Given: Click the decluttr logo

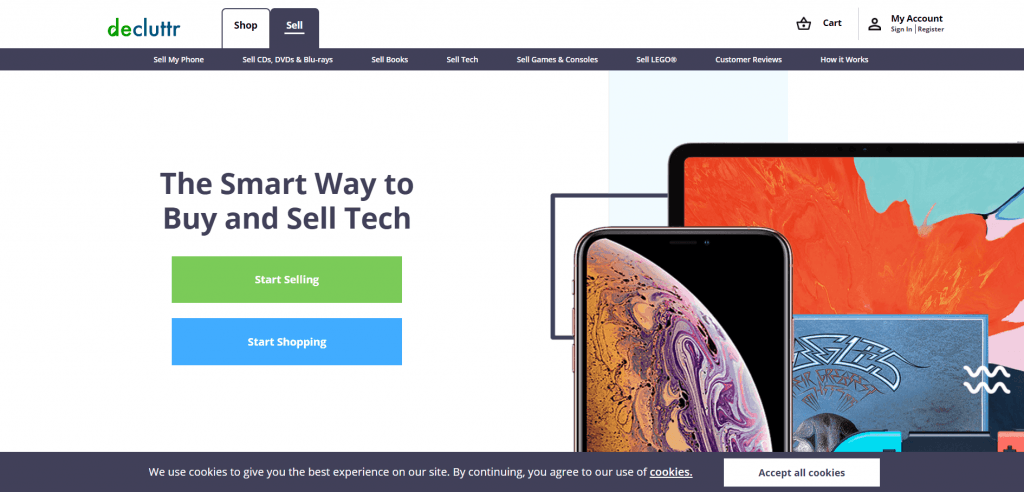Looking at the screenshot, I should 144,27.
